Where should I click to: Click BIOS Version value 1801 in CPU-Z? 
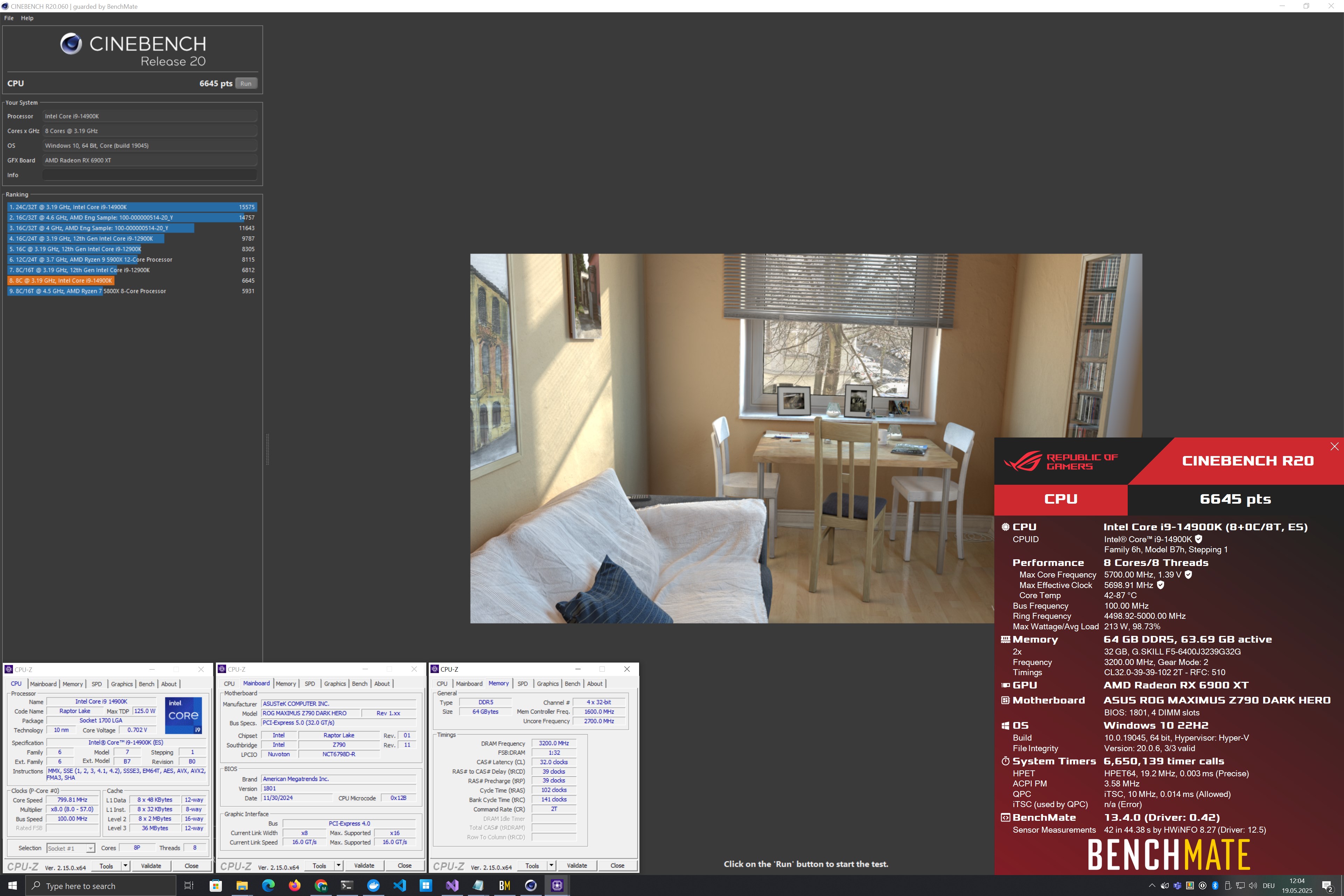(x=338, y=789)
